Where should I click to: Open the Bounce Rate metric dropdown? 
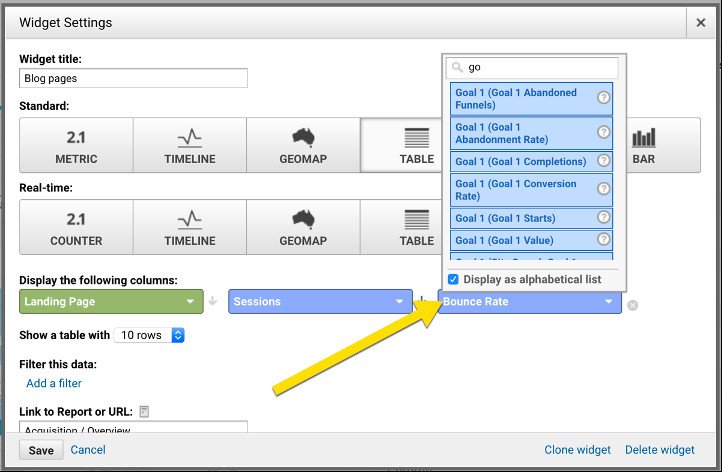[x=529, y=302]
